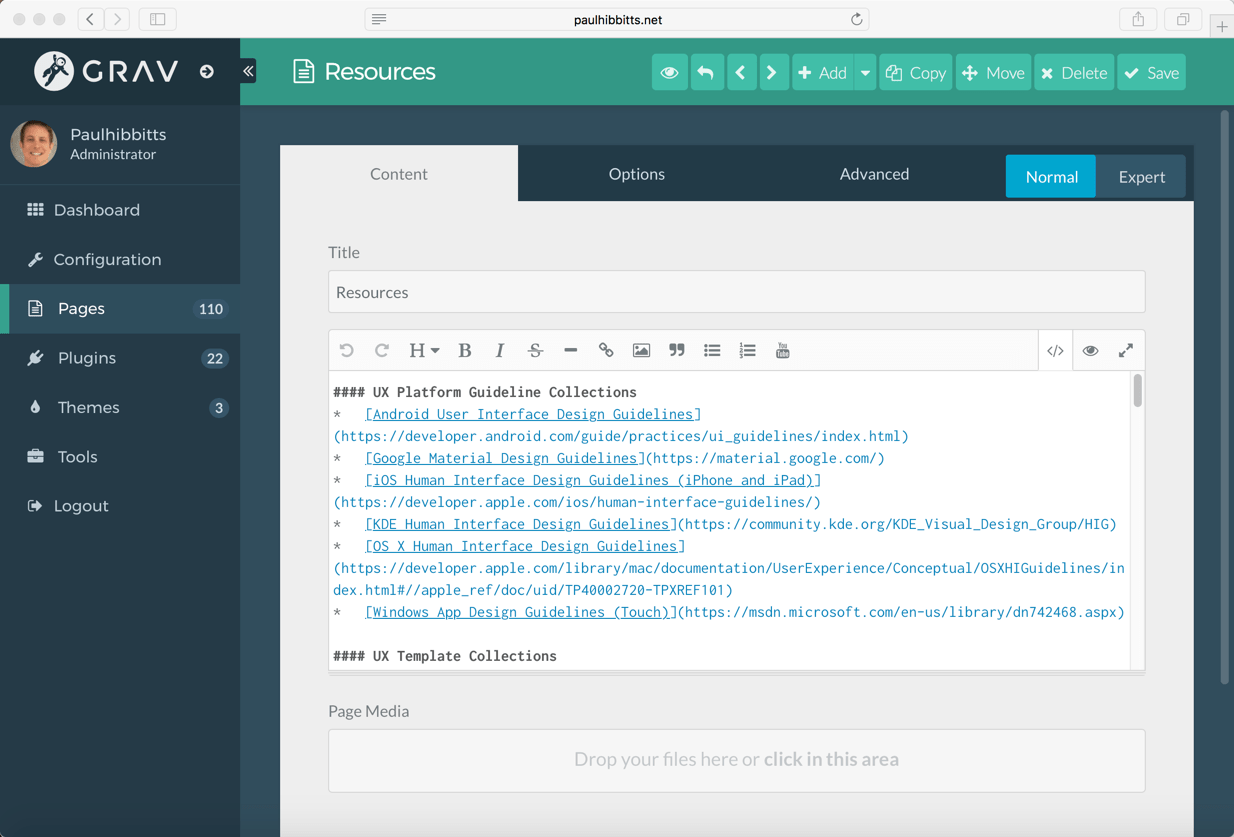Insert a blockquote in the editor

[676, 350]
